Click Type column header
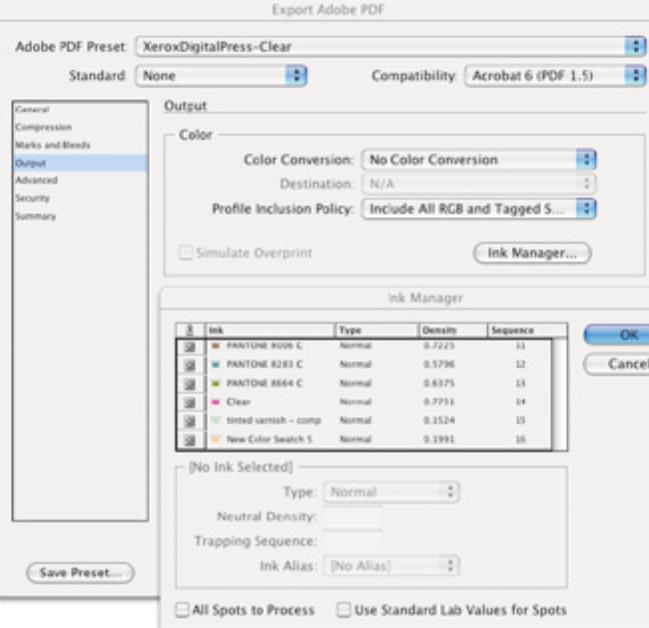 point(376,330)
